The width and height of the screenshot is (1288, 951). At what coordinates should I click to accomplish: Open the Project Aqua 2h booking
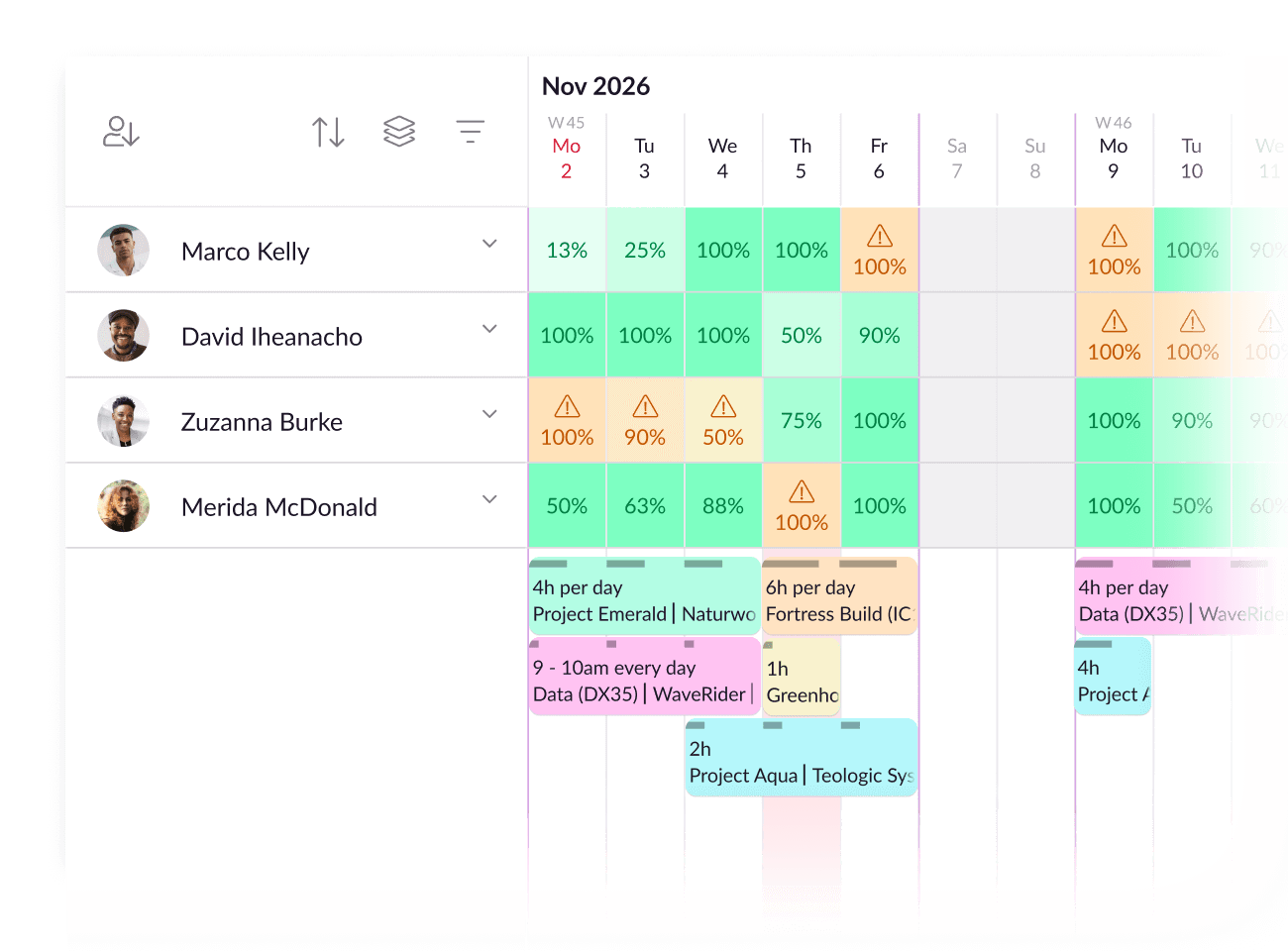801,762
